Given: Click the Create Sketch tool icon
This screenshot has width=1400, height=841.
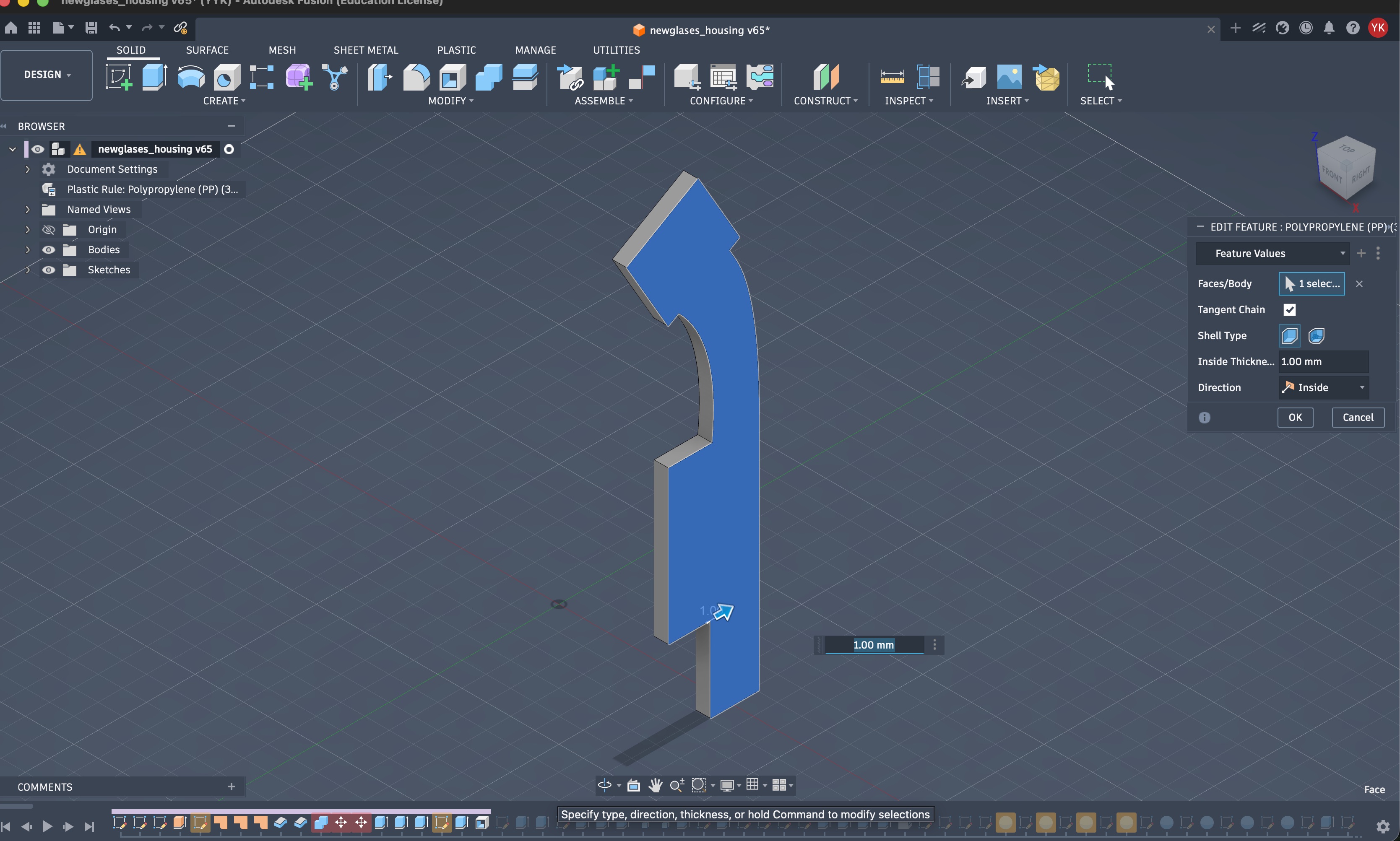Looking at the screenshot, I should pos(119,77).
